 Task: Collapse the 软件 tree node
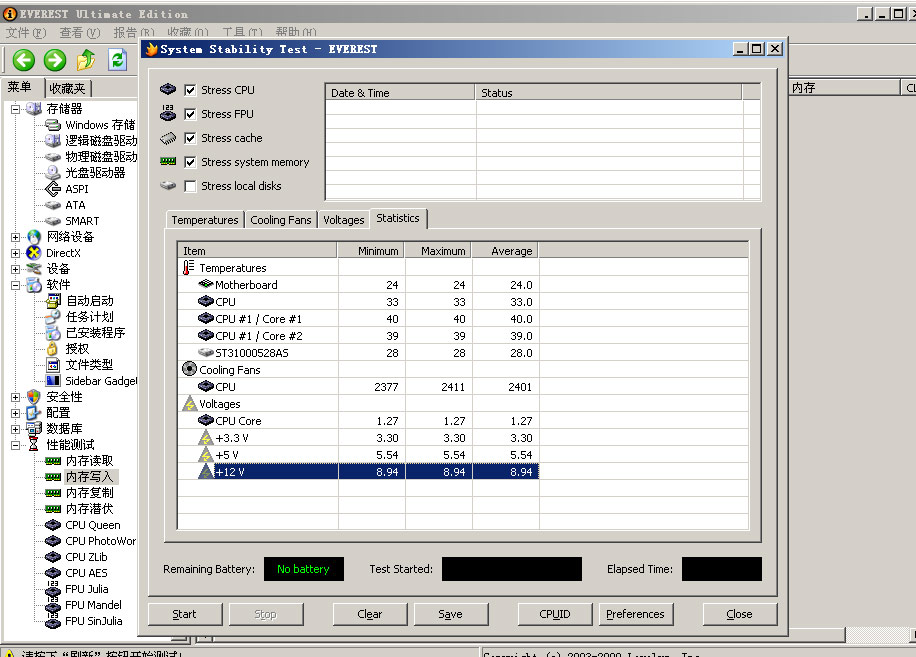coord(15,285)
